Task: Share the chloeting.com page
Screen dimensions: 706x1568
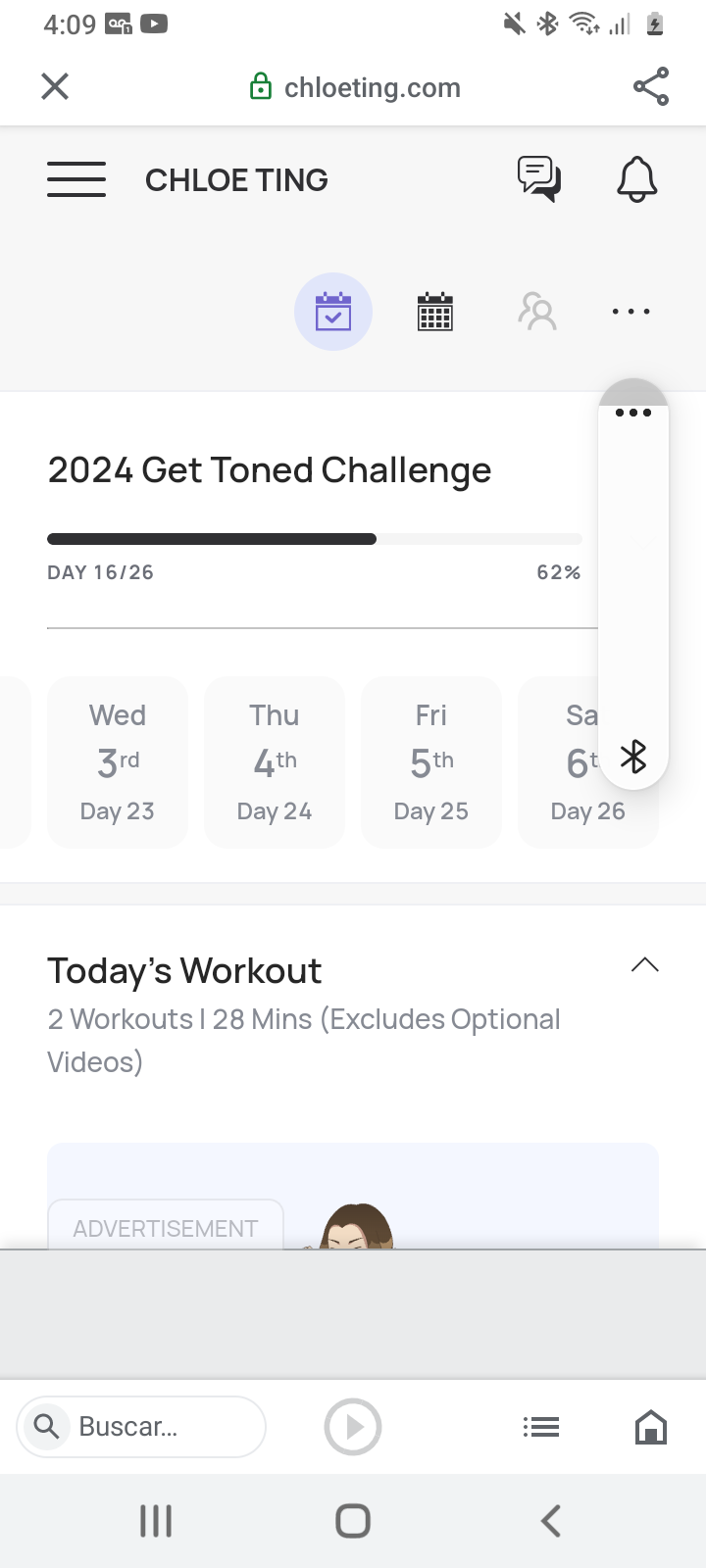Action: coord(651,86)
